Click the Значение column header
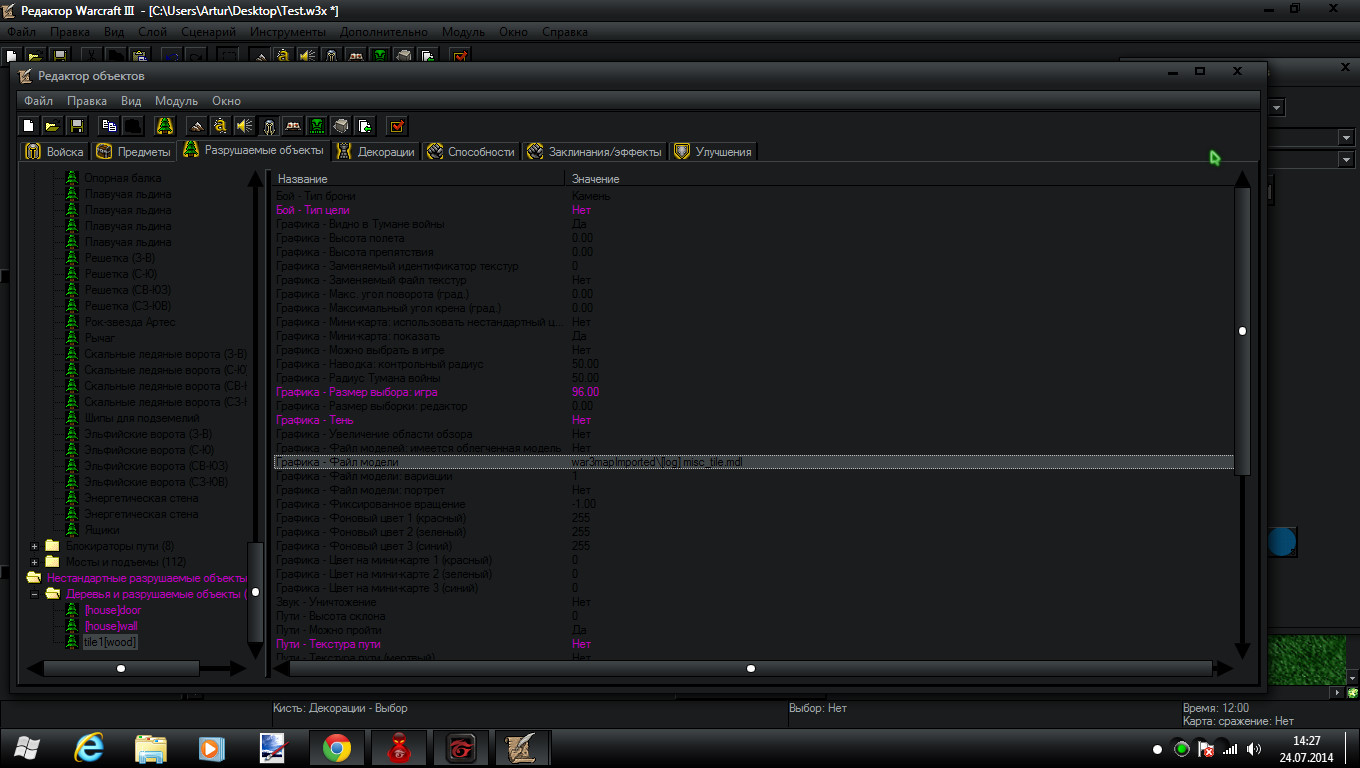Viewport: 1360px width, 768px height. pyautogui.click(x=900, y=179)
